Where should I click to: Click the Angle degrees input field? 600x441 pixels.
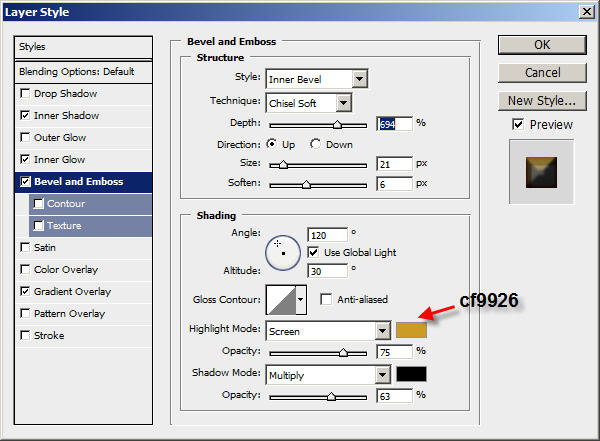(327, 235)
